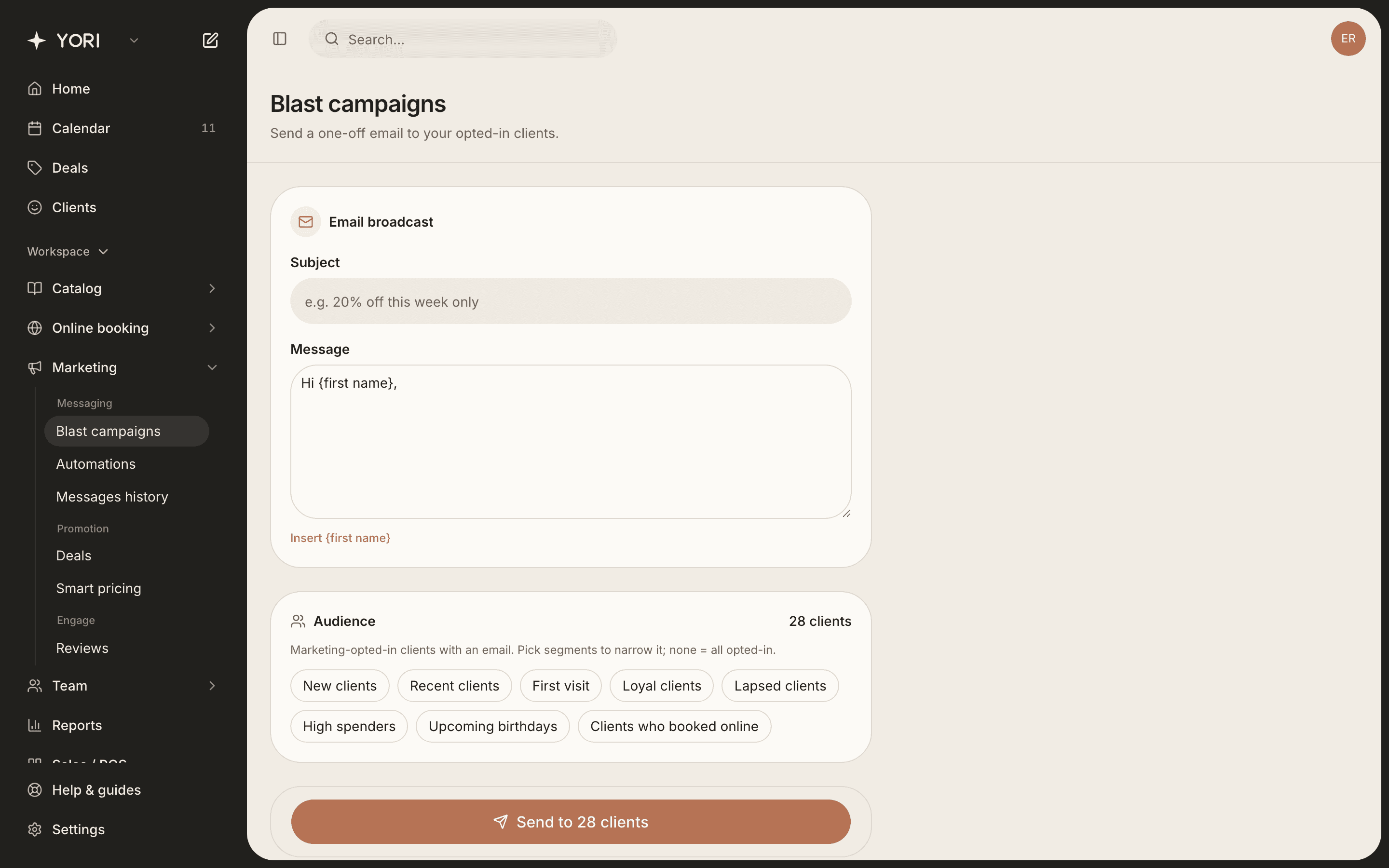The height and width of the screenshot is (868, 1389).
Task: Click the Help & guides lifebuoy icon
Action: (35, 790)
